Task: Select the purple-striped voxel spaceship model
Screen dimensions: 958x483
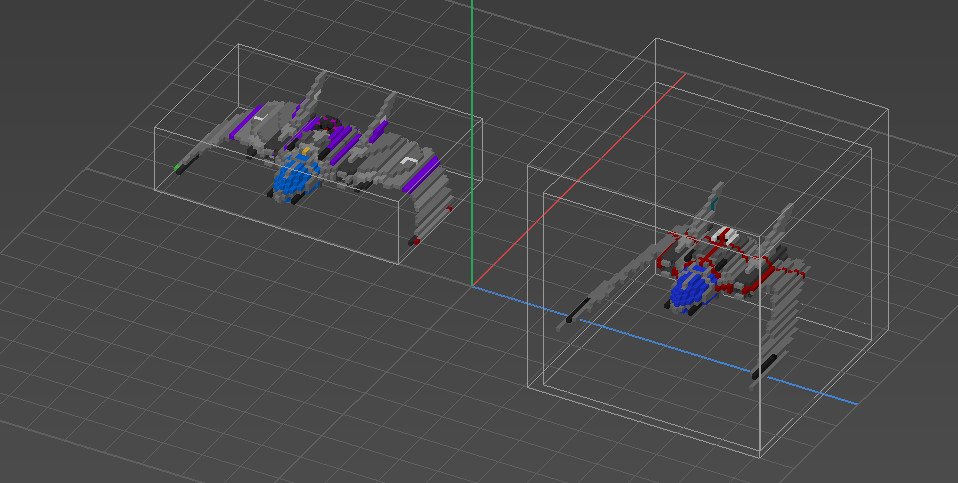Action: [315, 159]
